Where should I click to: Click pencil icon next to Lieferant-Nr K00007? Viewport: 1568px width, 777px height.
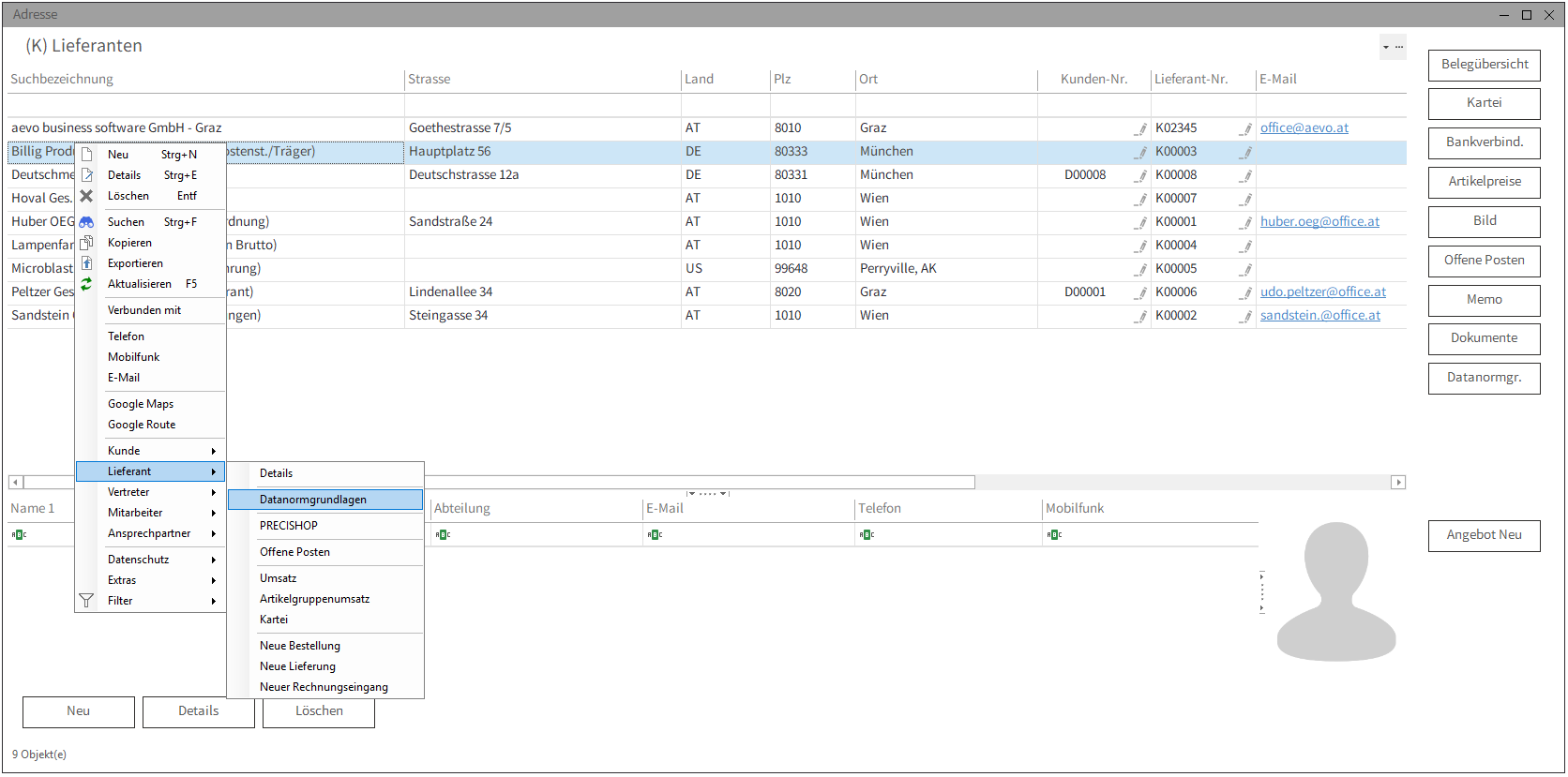[x=1246, y=199]
